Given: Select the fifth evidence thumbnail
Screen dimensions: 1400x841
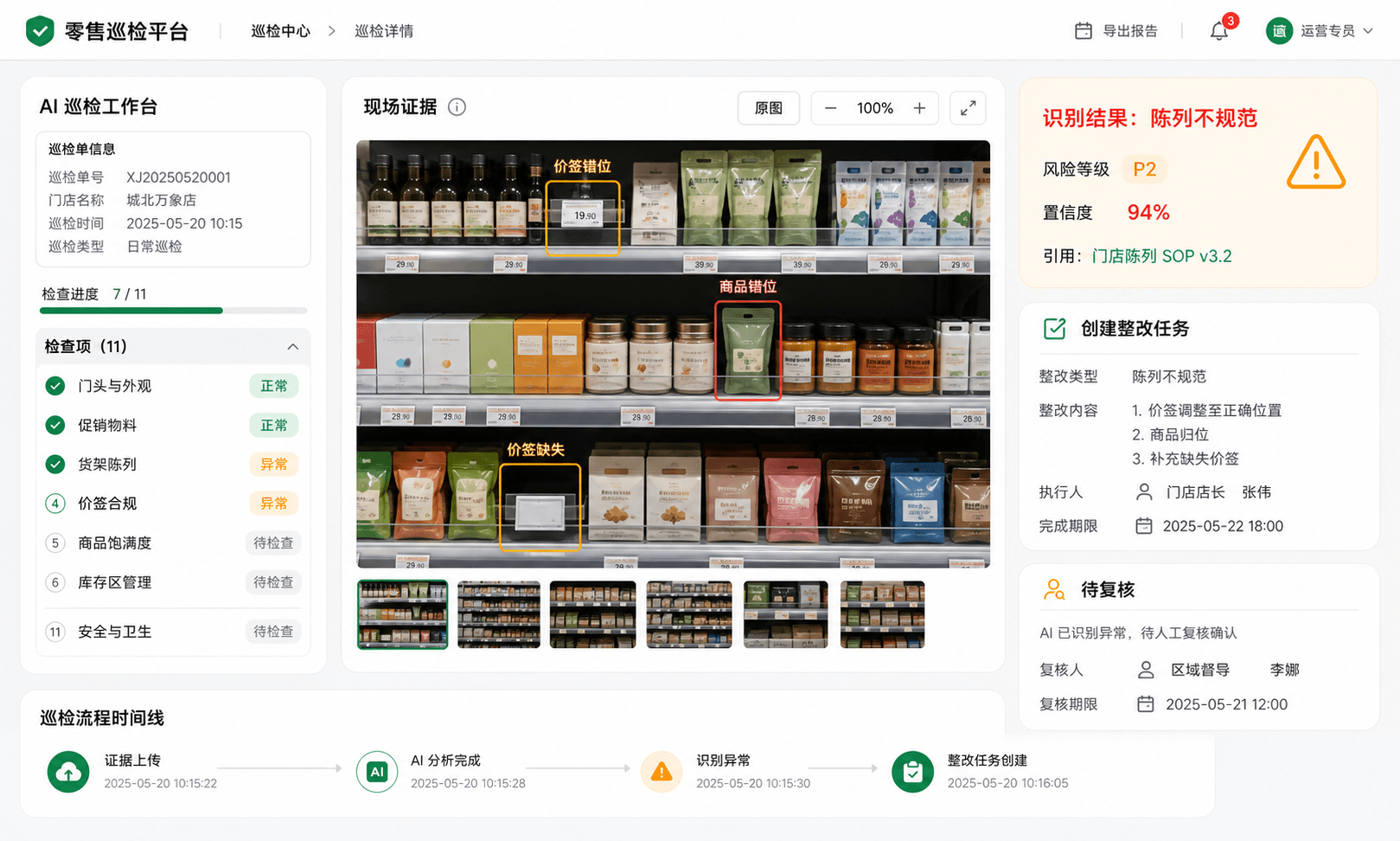Looking at the screenshot, I should tap(786, 614).
